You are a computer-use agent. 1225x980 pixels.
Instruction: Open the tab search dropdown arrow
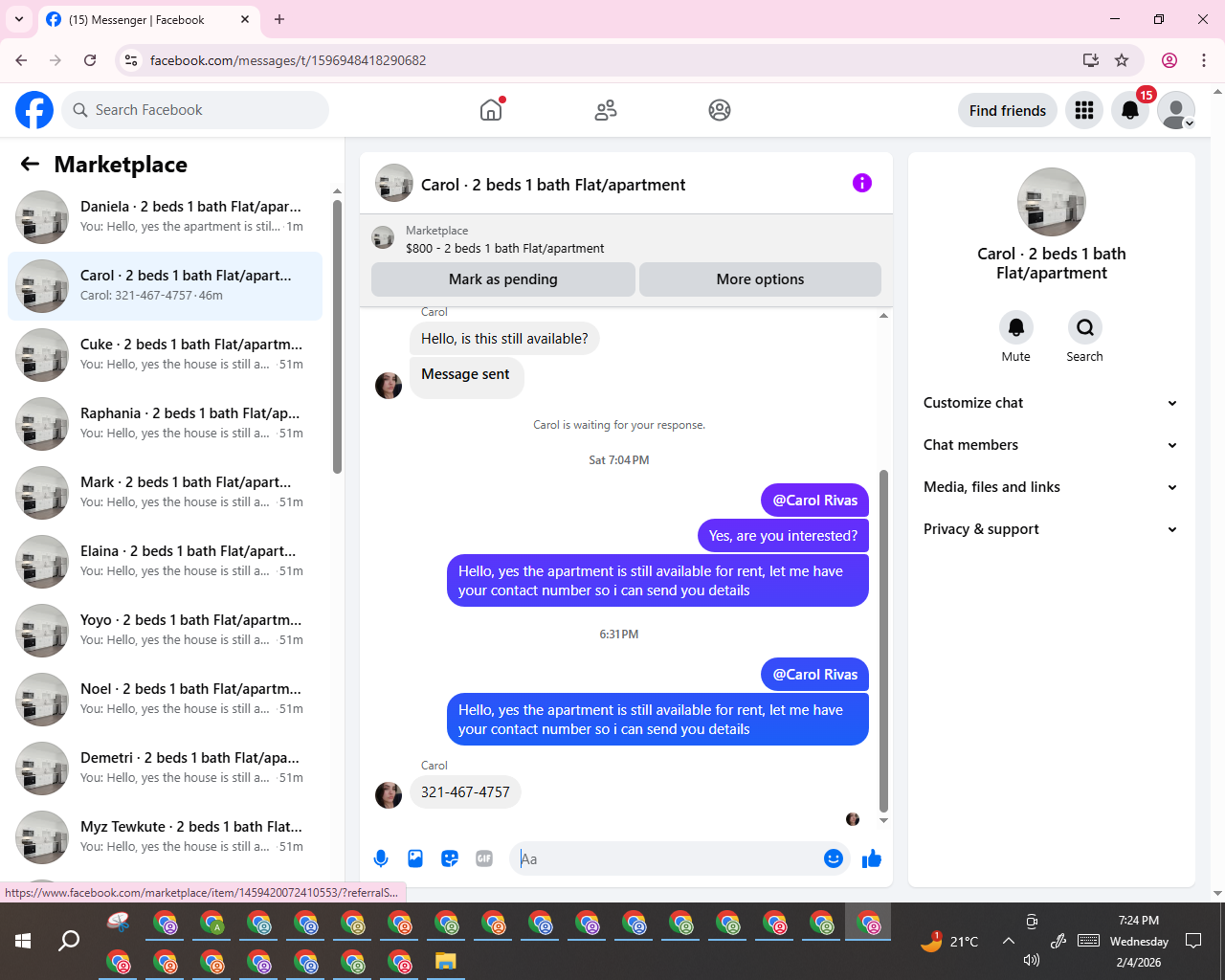point(19,19)
